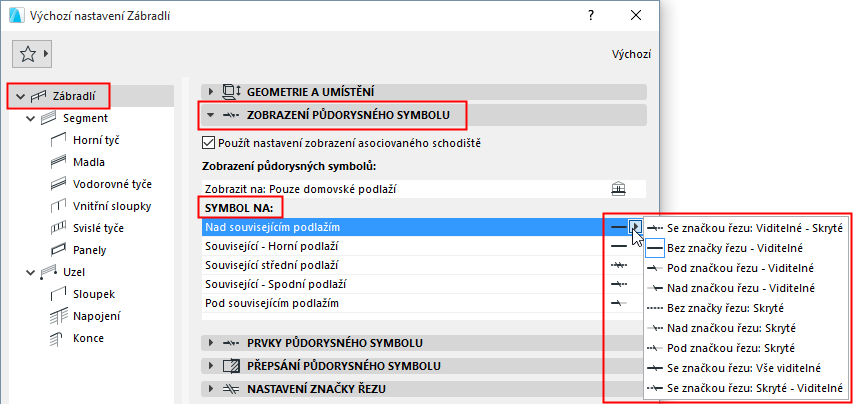Click the Panely icon
853x404 pixels.
pyautogui.click(x=58, y=250)
